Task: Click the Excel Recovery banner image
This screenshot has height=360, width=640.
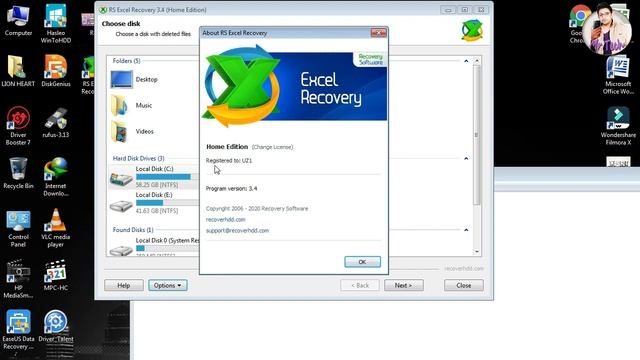Action: (x=294, y=87)
